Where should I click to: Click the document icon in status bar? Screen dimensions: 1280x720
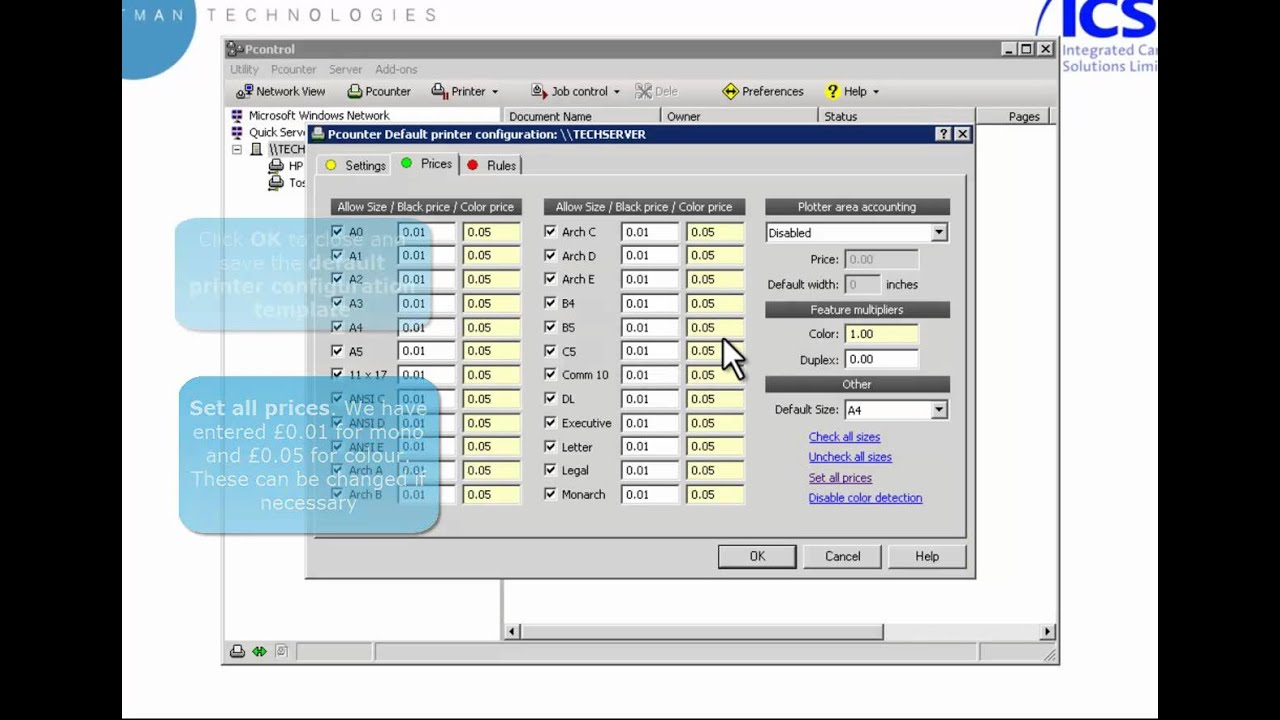(x=282, y=652)
